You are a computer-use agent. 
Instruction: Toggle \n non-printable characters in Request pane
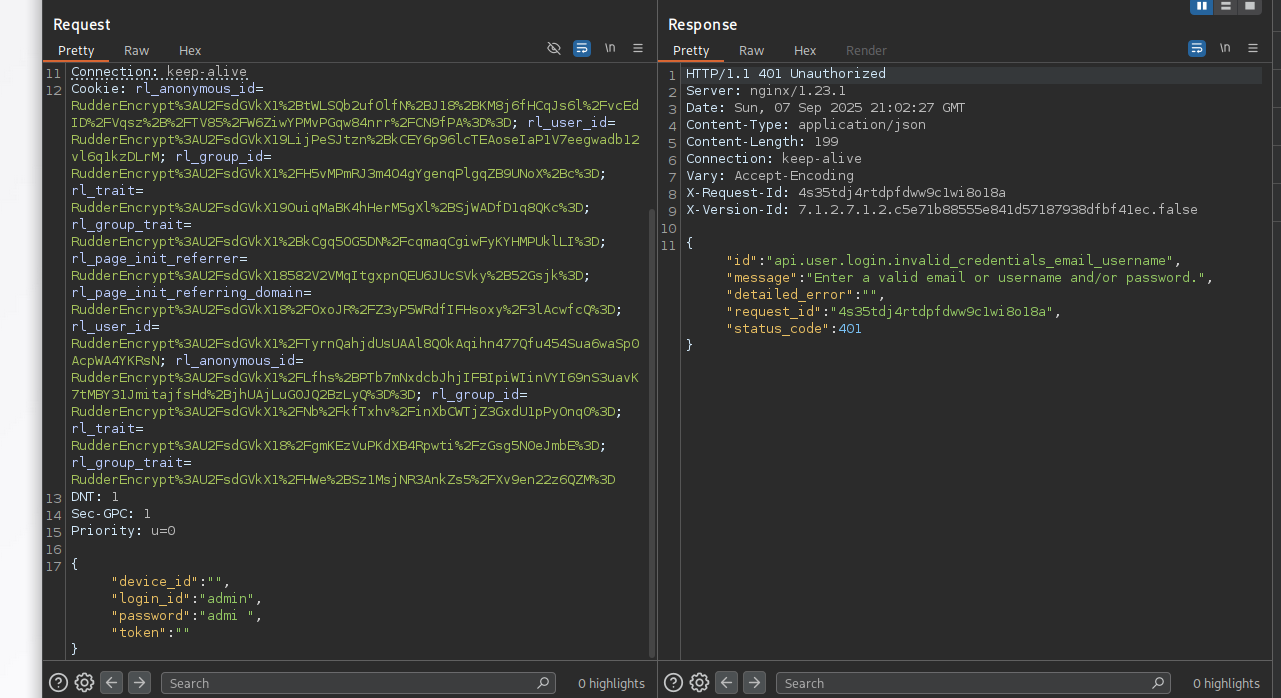point(610,49)
